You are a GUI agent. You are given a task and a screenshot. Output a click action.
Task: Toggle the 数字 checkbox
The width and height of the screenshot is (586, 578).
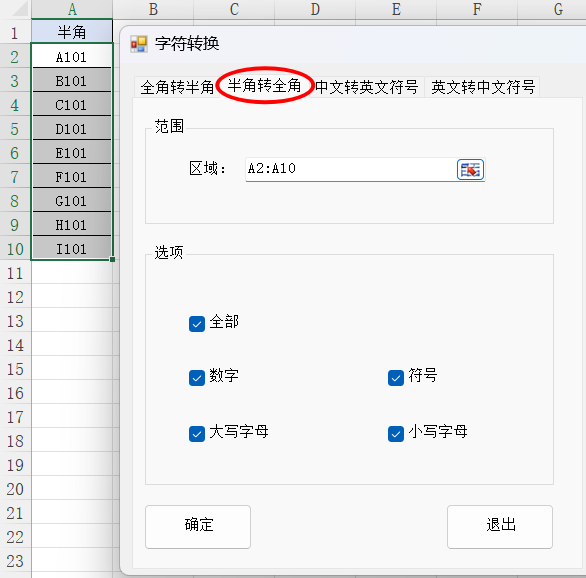[197, 378]
